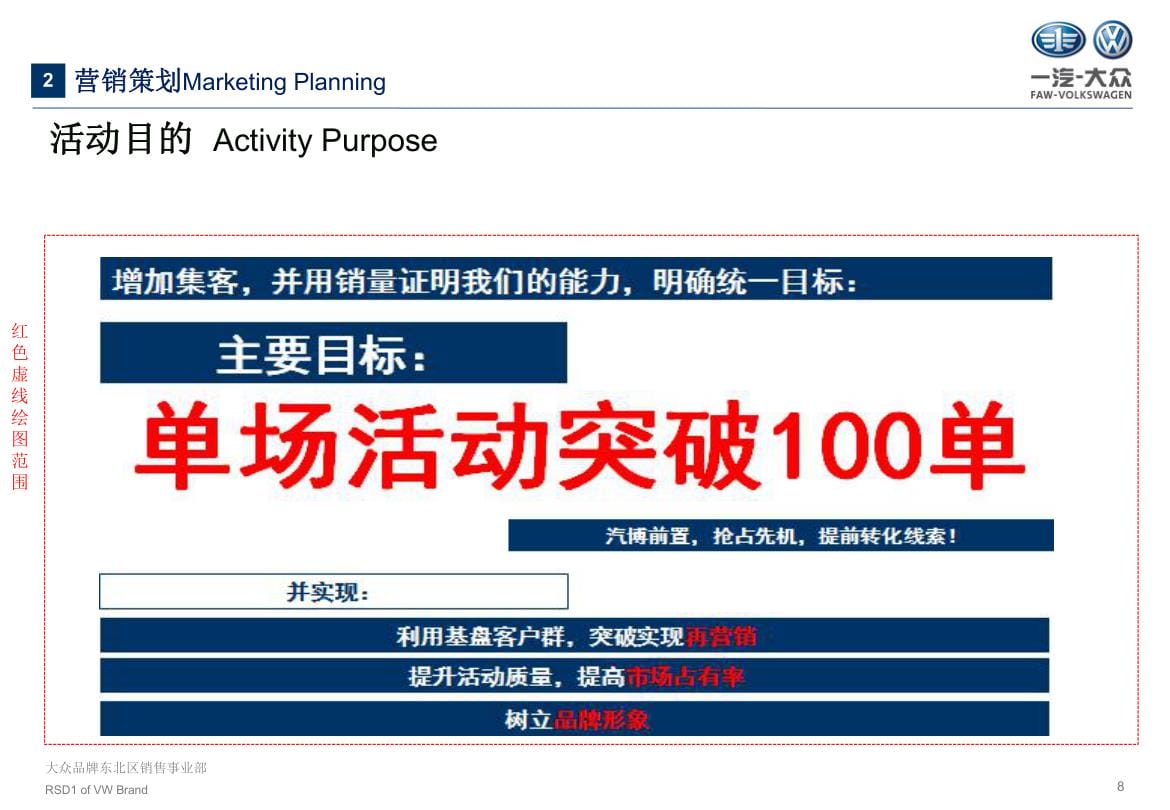This screenshot has width=1170, height=810.
Task: Click the bar 提升活动质量,提高市场占有率
Action: (575, 676)
